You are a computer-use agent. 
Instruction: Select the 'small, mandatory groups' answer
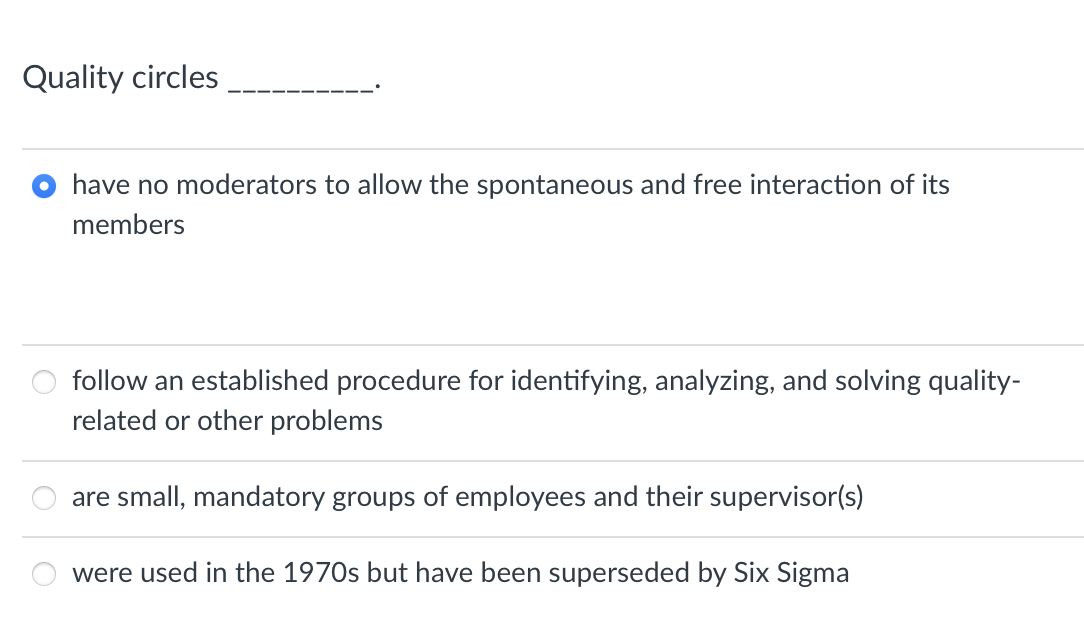44,497
